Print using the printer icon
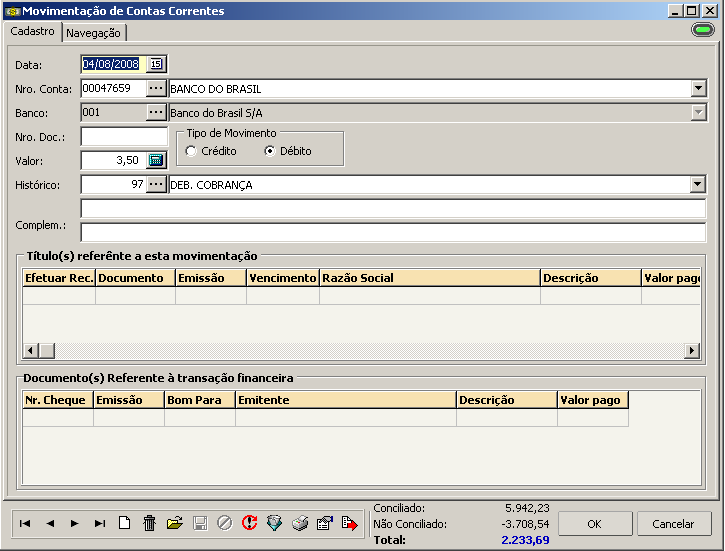The height and width of the screenshot is (551, 725). click(x=300, y=523)
